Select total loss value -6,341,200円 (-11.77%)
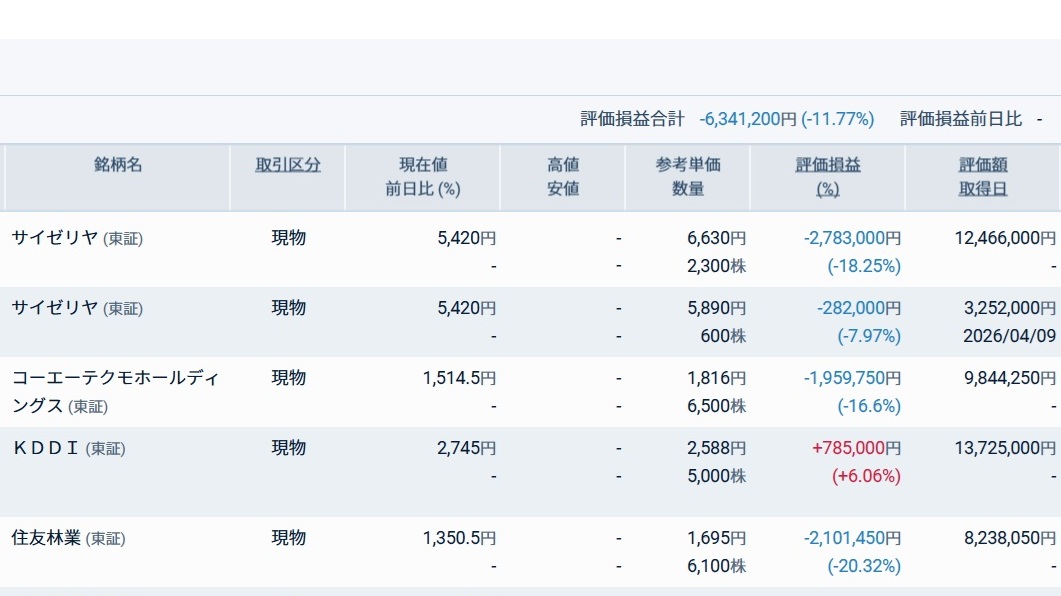 pos(787,119)
